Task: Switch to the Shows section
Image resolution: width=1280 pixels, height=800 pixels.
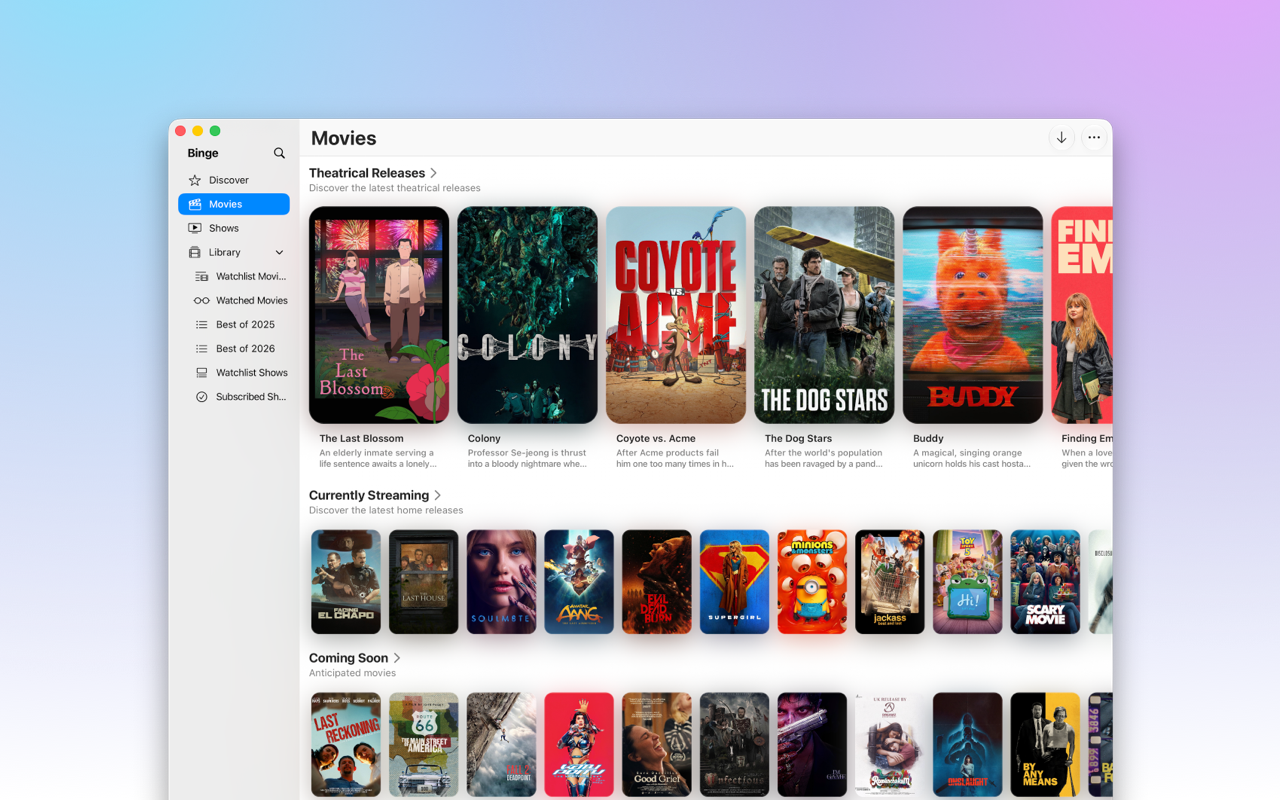Action: [x=234, y=228]
